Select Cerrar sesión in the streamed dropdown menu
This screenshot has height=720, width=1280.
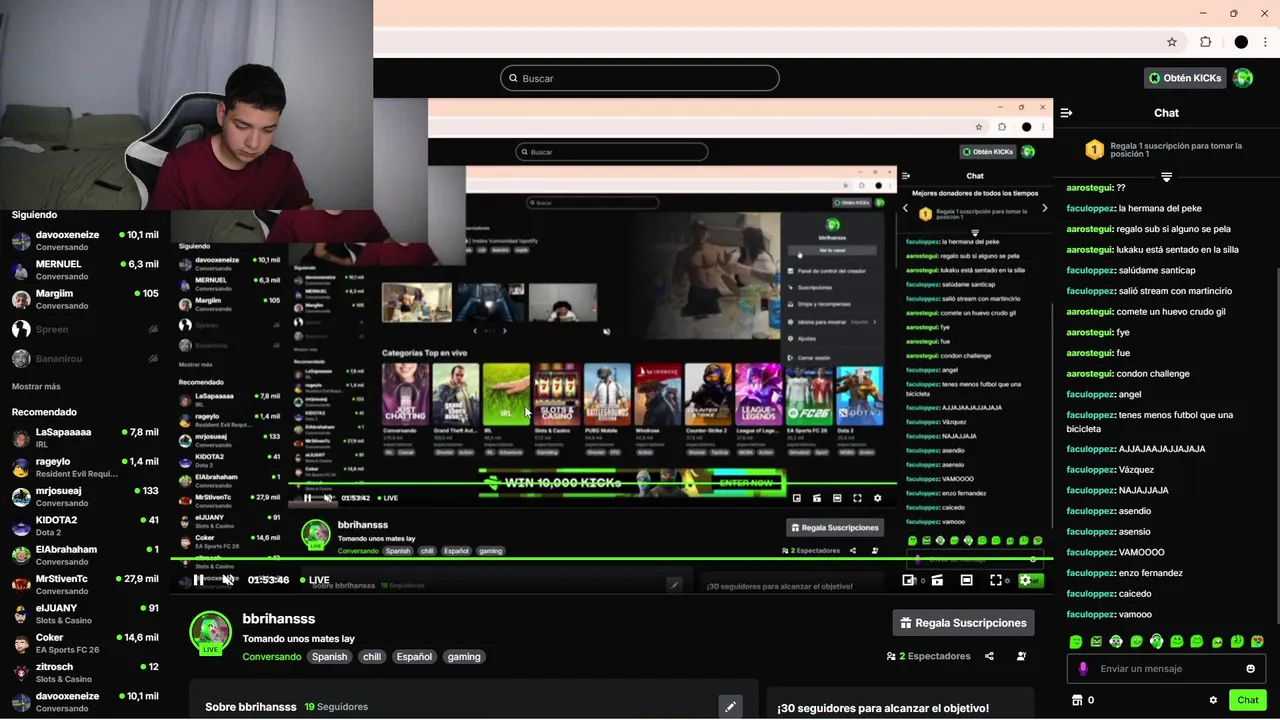coord(813,357)
